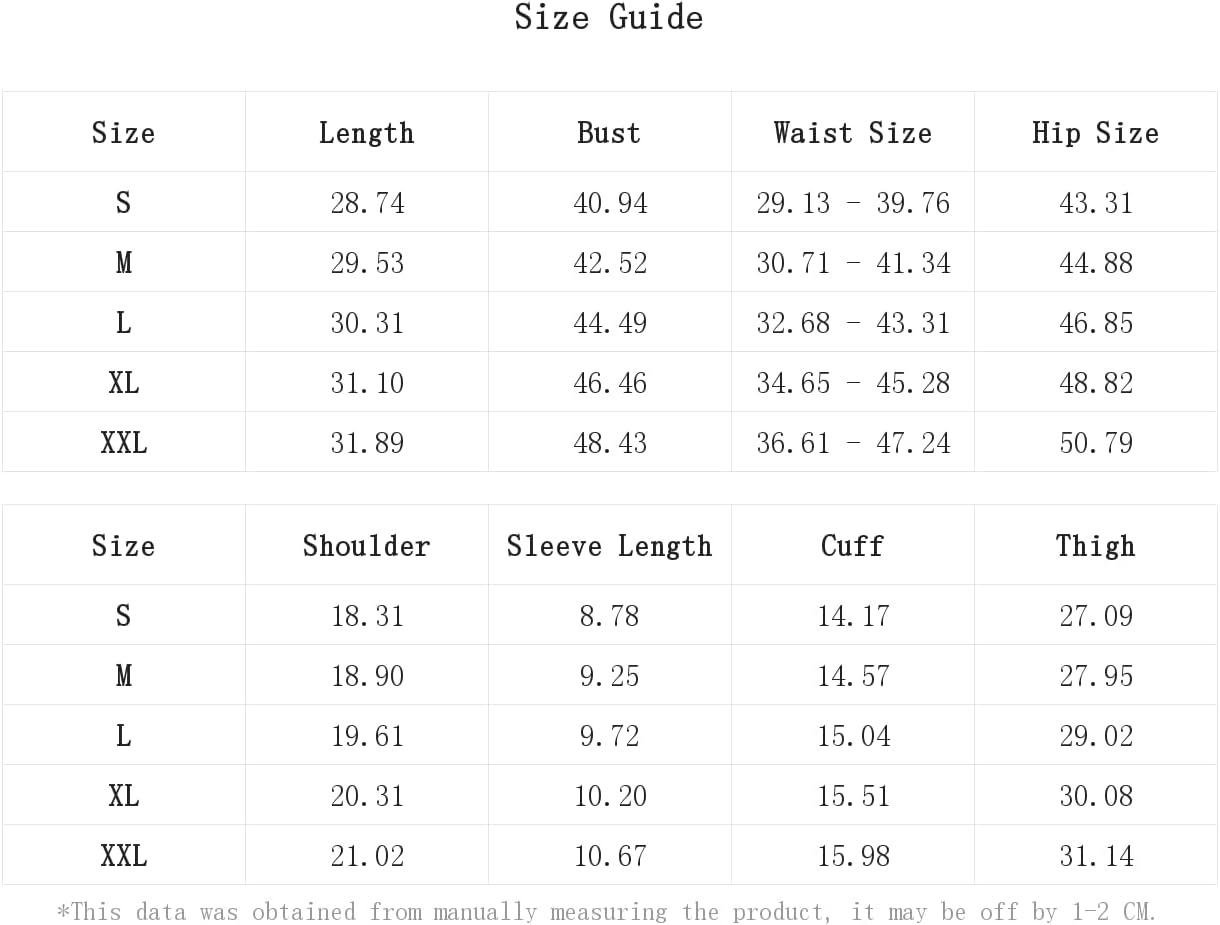Click shoulder value 21.02
This screenshot has width=1220, height=925.
[367, 856]
